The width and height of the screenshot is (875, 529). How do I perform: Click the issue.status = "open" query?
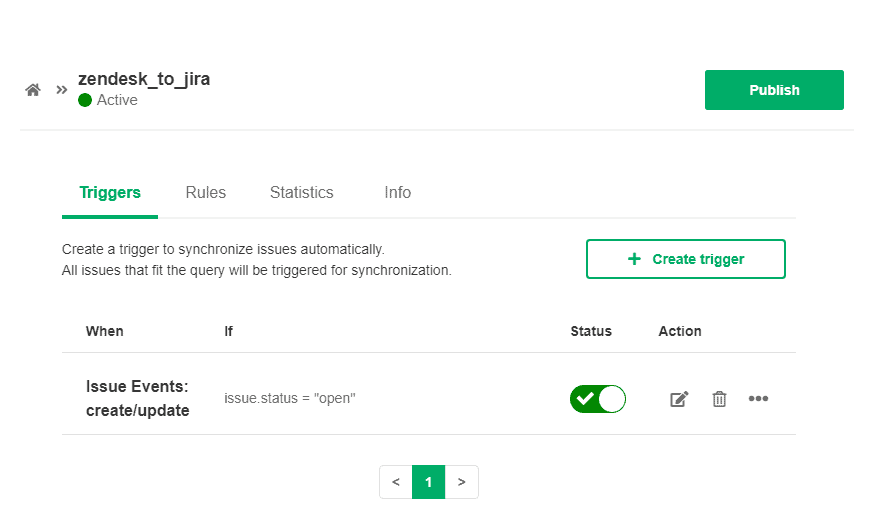290,398
